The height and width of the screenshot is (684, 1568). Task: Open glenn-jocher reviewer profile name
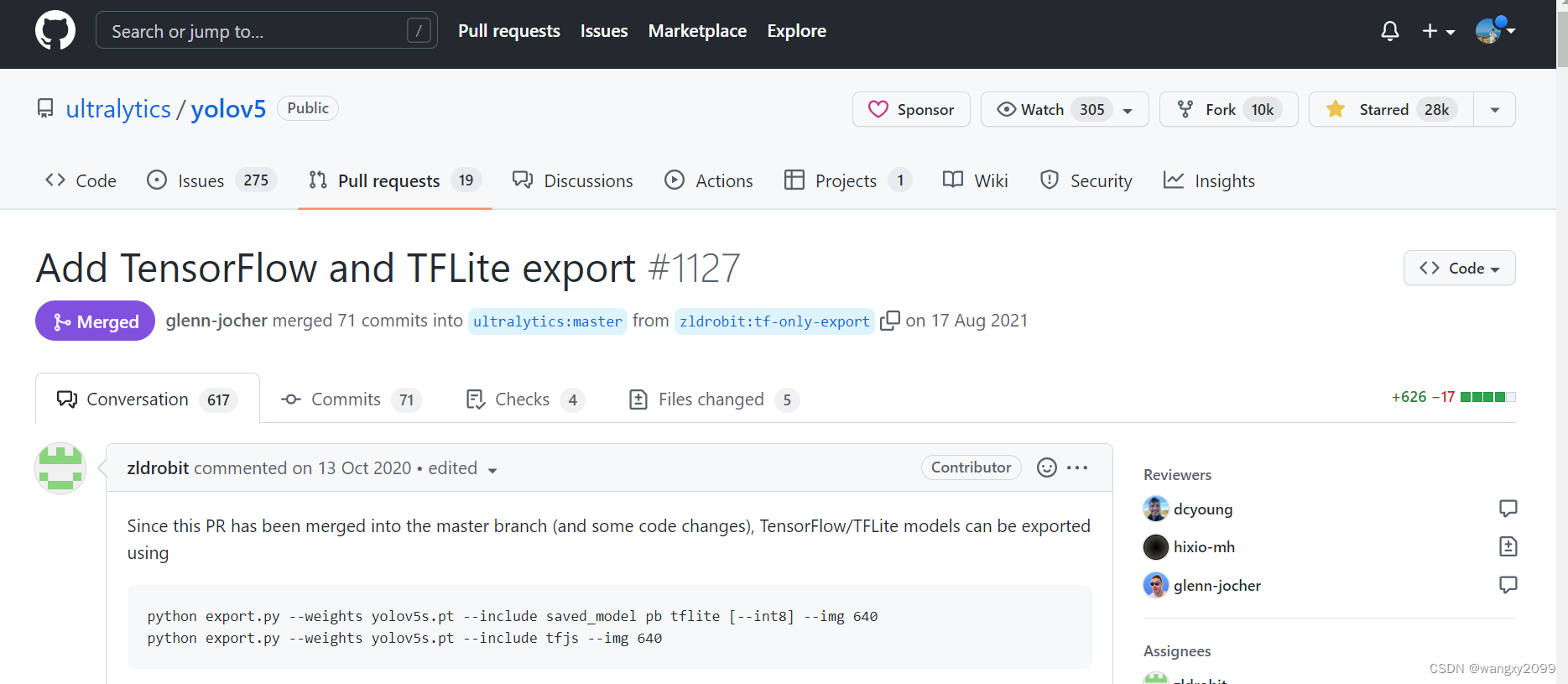click(x=1217, y=585)
